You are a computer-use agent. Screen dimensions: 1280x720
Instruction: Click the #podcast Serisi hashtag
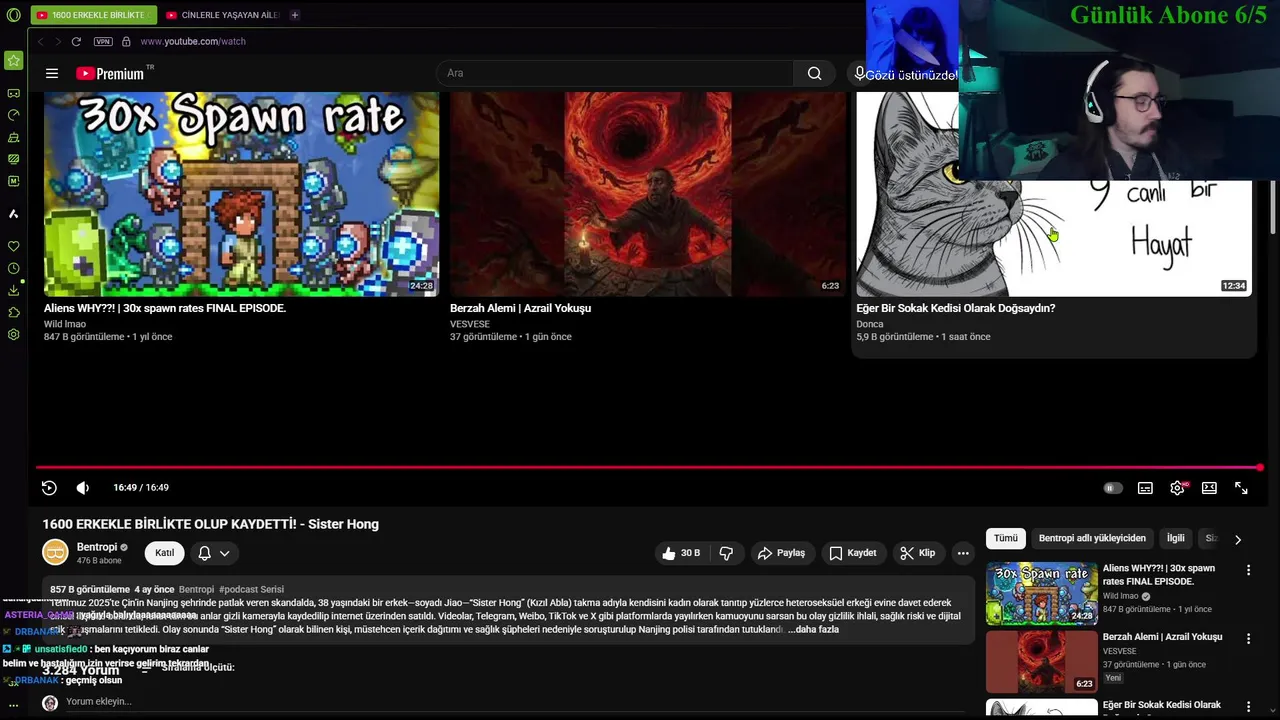(x=251, y=590)
